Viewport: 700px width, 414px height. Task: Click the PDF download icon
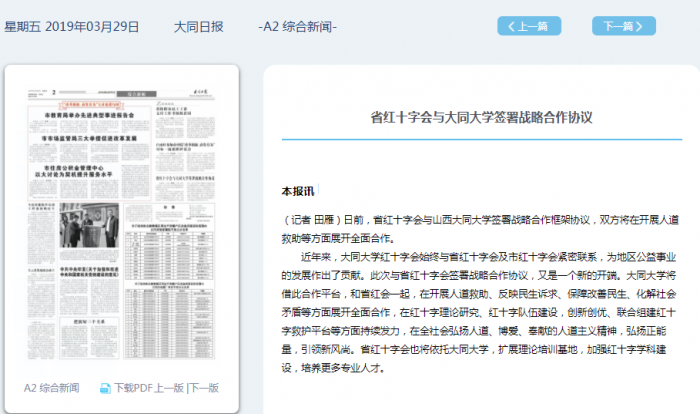105,389
